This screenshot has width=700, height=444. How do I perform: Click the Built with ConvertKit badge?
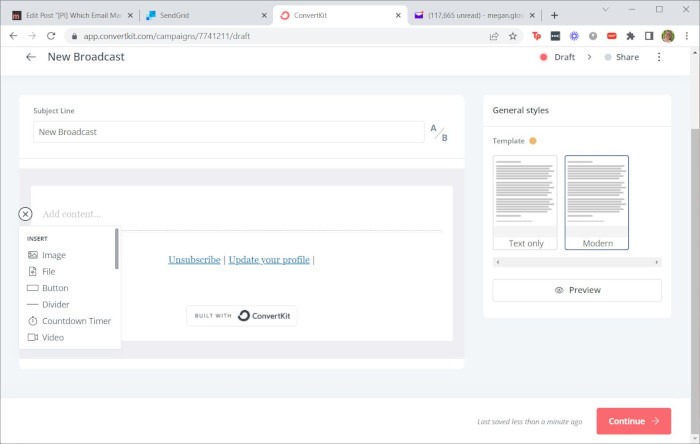coord(242,316)
